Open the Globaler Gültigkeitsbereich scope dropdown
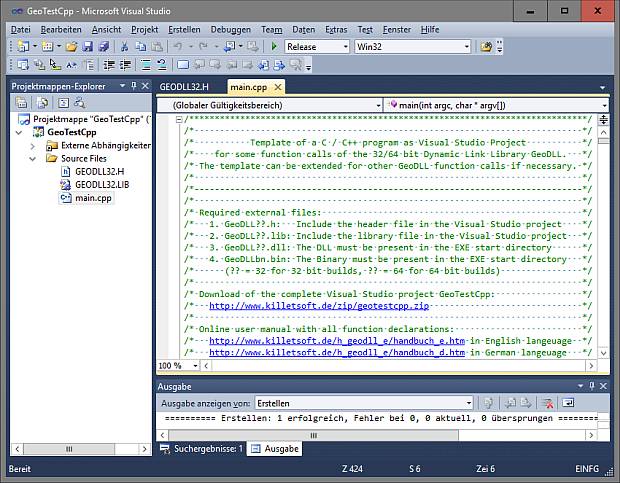 pyautogui.click(x=378, y=106)
